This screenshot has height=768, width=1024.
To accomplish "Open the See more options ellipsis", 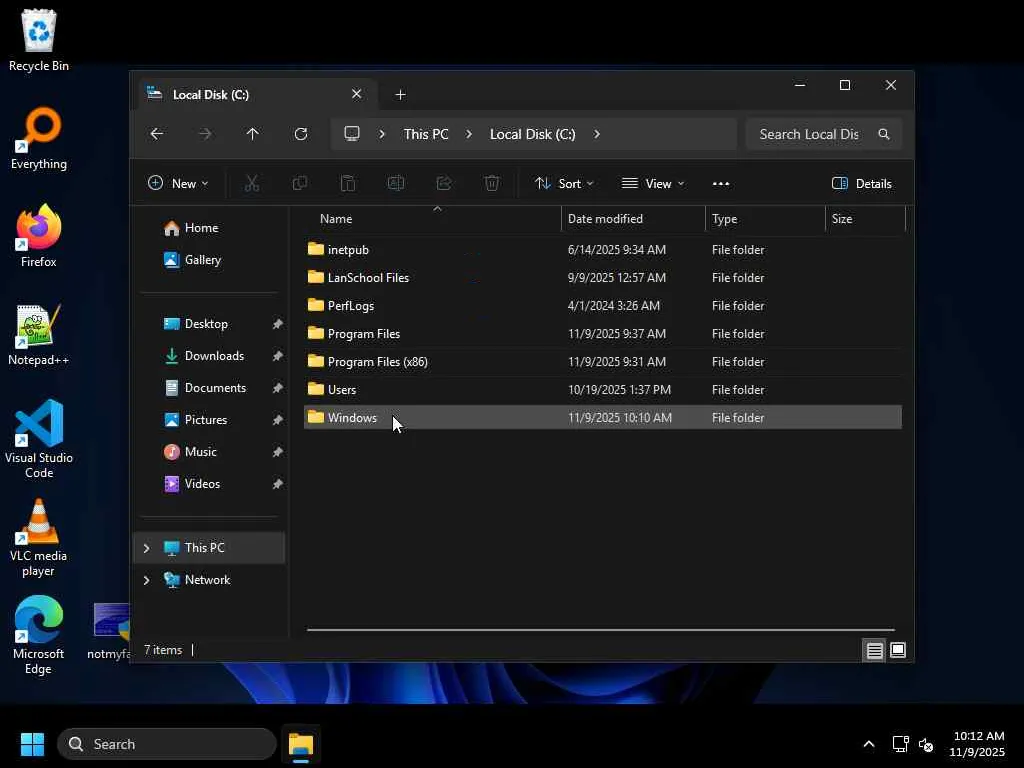I will pos(721,183).
